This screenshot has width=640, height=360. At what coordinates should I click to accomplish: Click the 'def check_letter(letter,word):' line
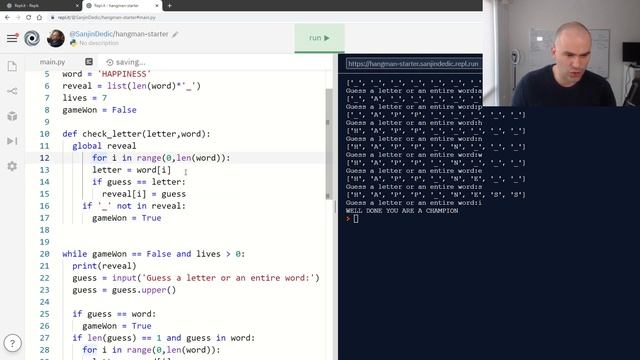pos(136,134)
